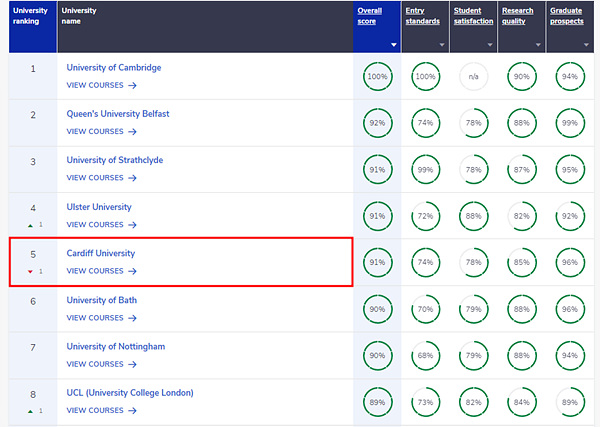Click Ulster's 88% student satisfaction circle
The width and height of the screenshot is (600, 427).
pyautogui.click(x=474, y=216)
